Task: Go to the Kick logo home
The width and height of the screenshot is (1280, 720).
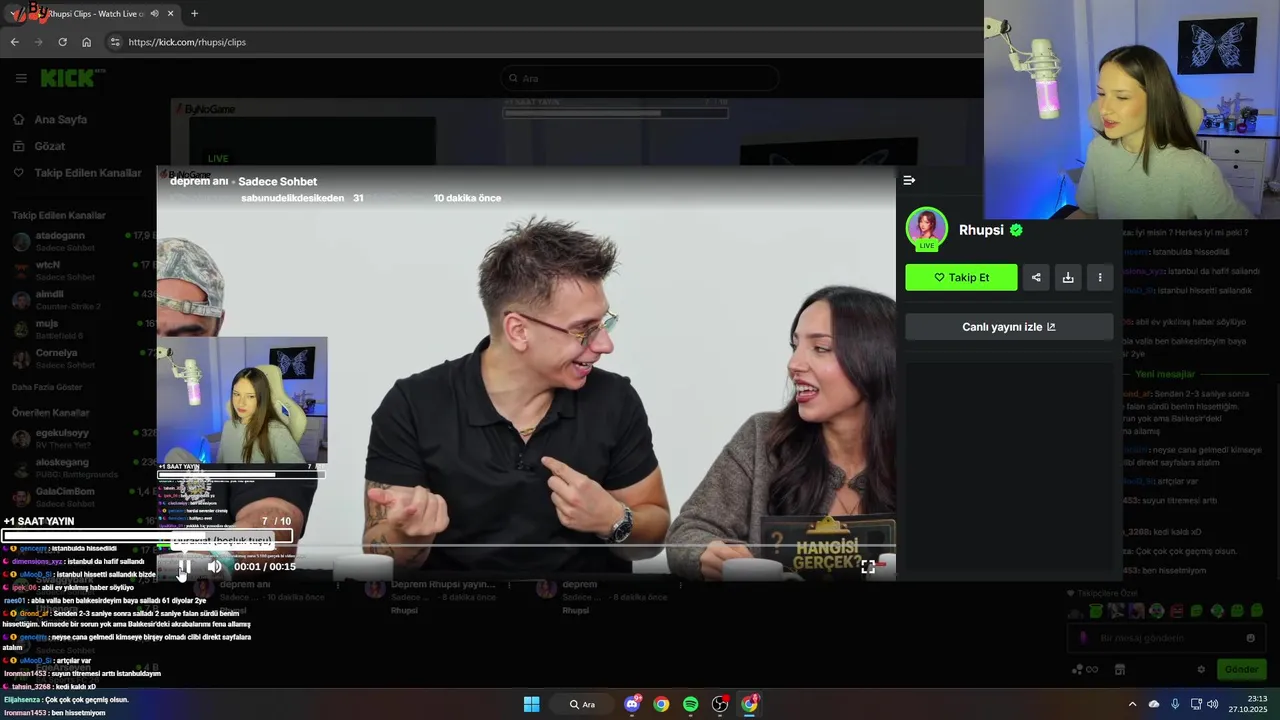Action: [72, 78]
